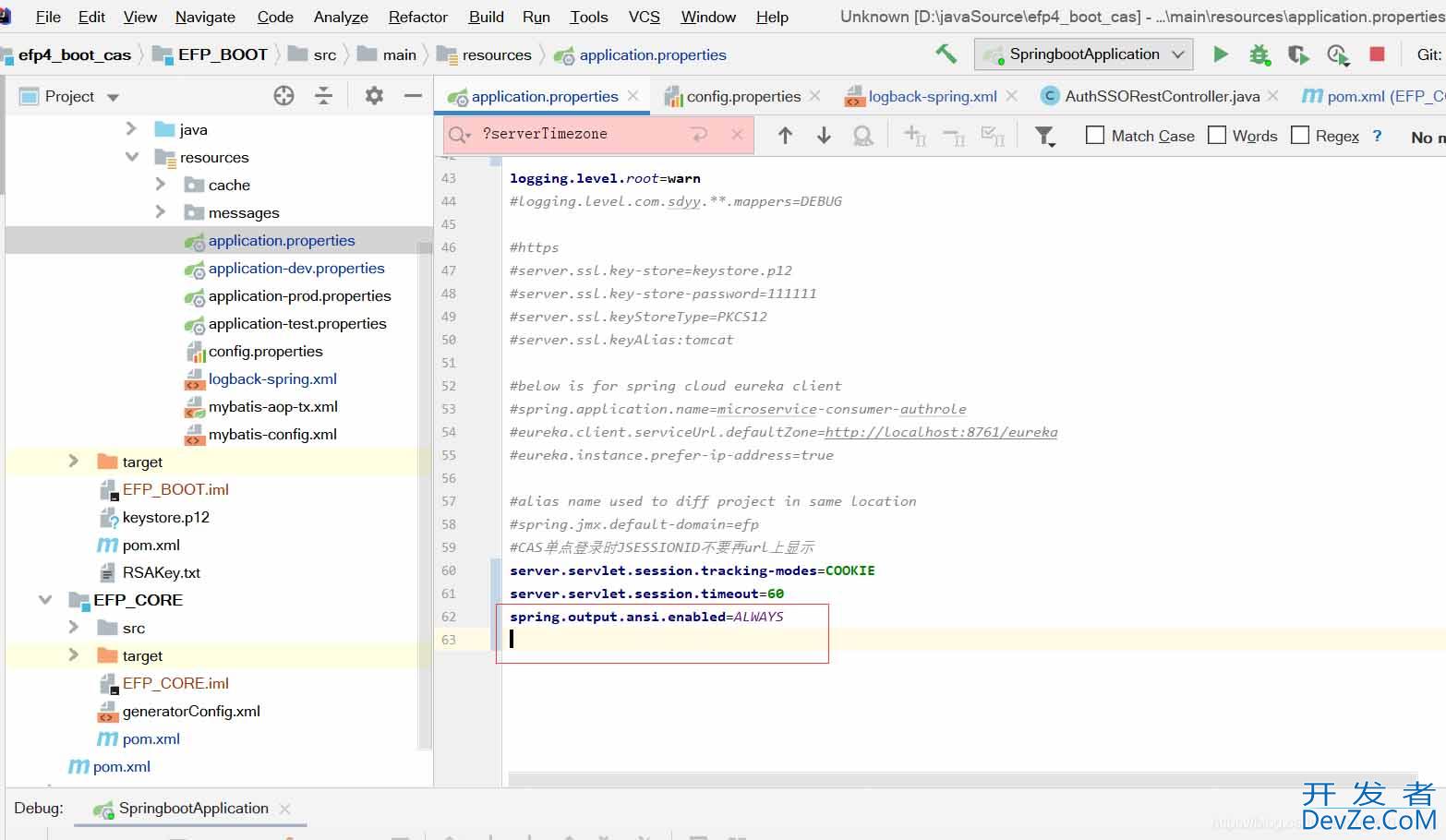Select generatorConfig.xml in tree
Viewport: 1446px width, 840px height.
coord(191,711)
